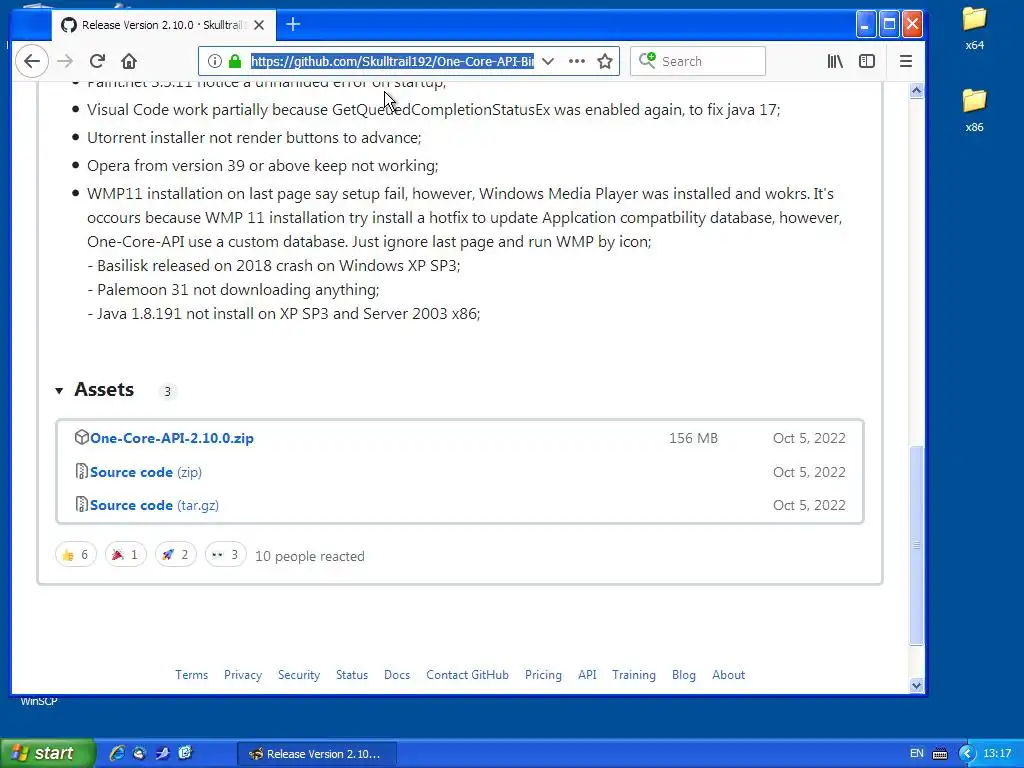Bookmark this page with the star icon
Image resolution: width=1024 pixels, height=768 pixels.
click(605, 61)
